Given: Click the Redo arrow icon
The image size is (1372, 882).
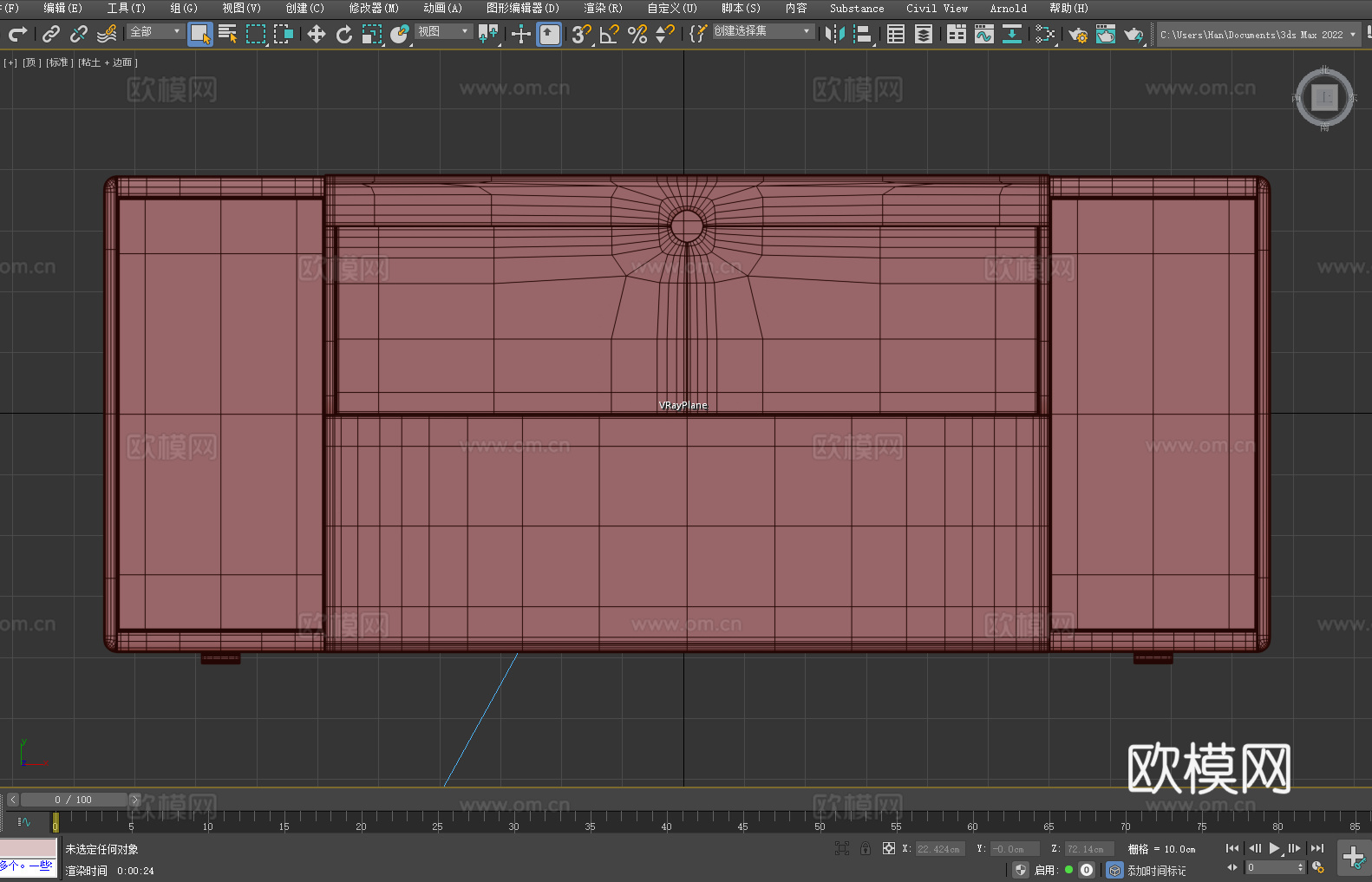Looking at the screenshot, I should [17, 34].
